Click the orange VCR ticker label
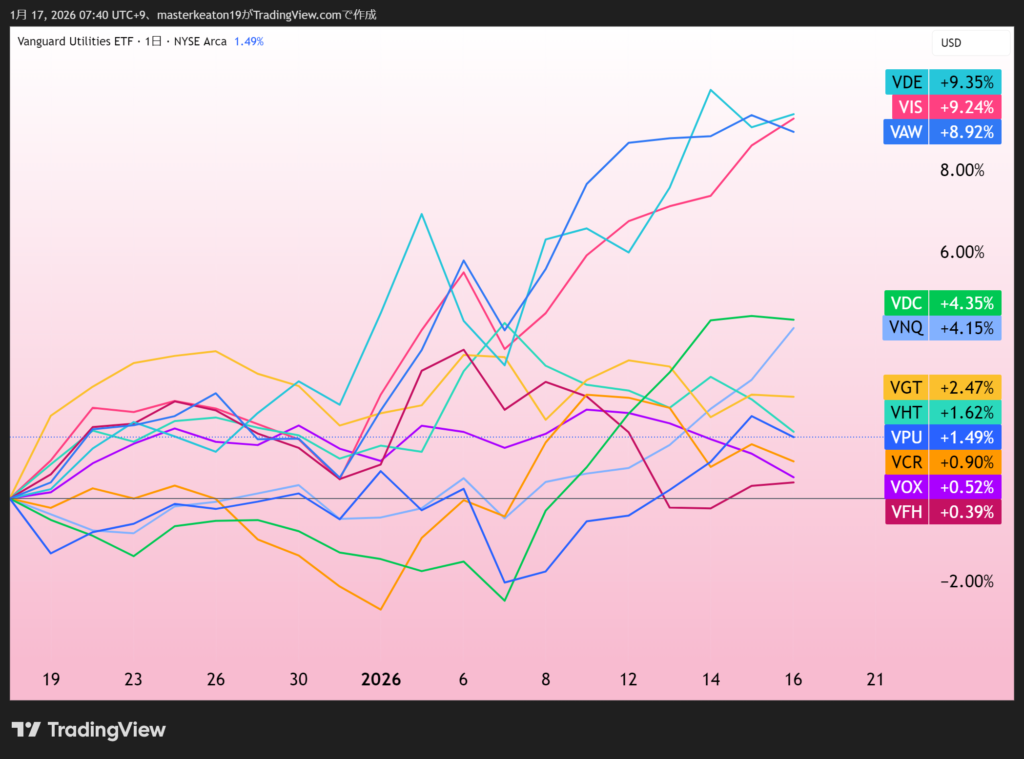This screenshot has height=759, width=1024. coord(905,462)
